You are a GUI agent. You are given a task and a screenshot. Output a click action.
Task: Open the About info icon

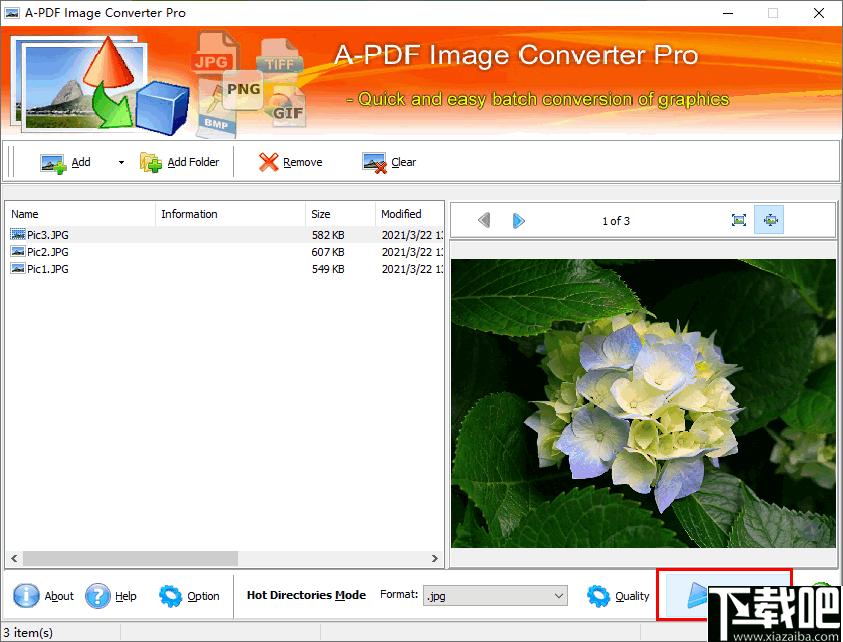[26, 596]
